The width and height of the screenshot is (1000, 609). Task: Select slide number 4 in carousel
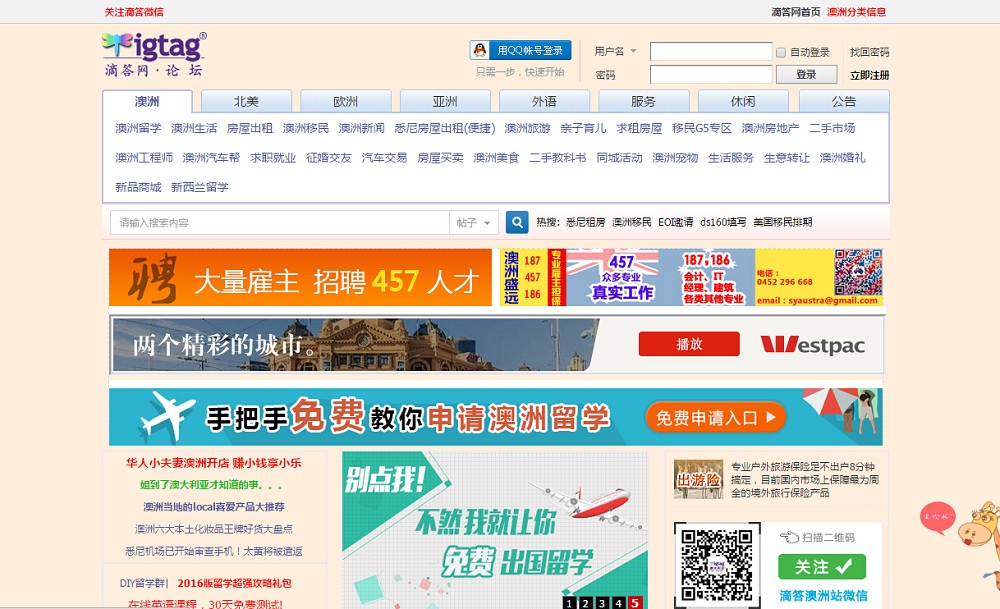(x=619, y=603)
